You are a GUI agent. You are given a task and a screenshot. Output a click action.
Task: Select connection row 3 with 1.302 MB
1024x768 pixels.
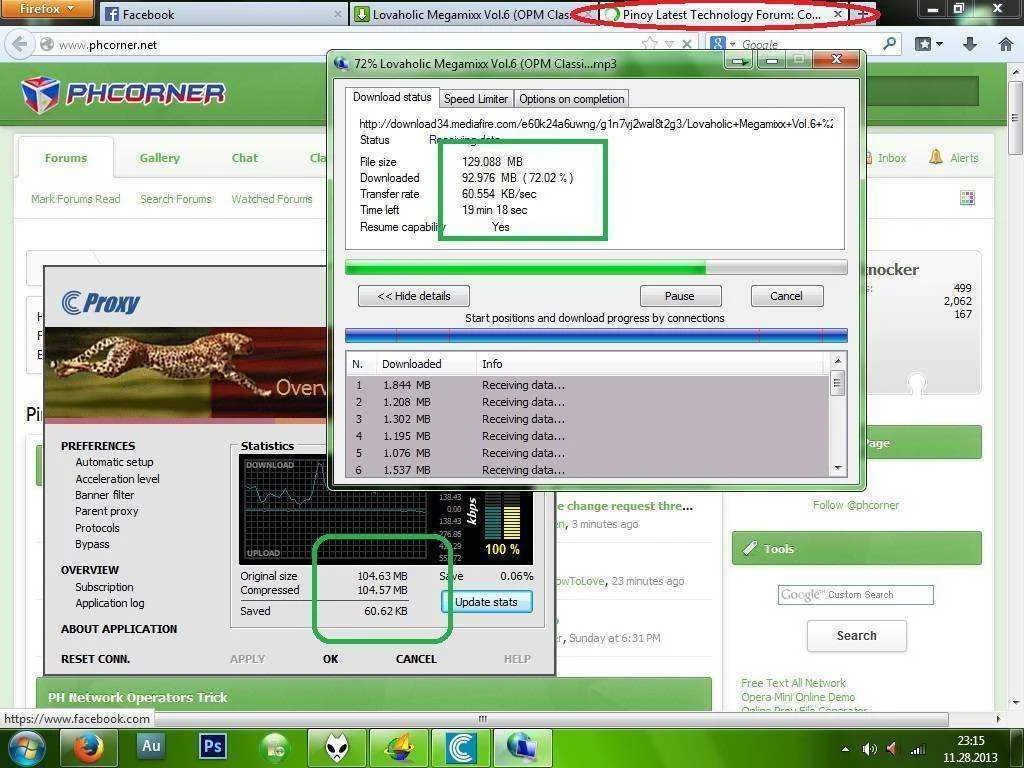click(588, 419)
